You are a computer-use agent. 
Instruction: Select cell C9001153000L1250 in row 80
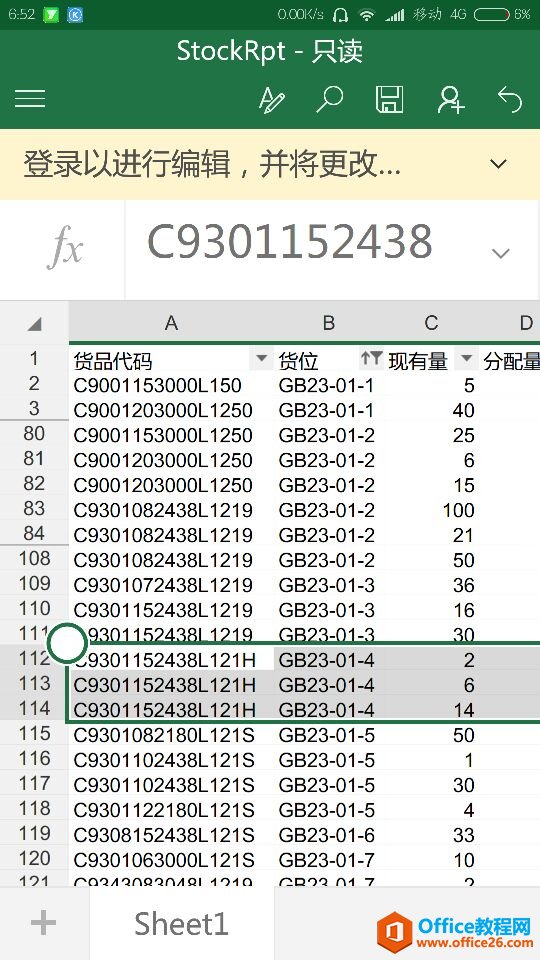click(x=171, y=436)
